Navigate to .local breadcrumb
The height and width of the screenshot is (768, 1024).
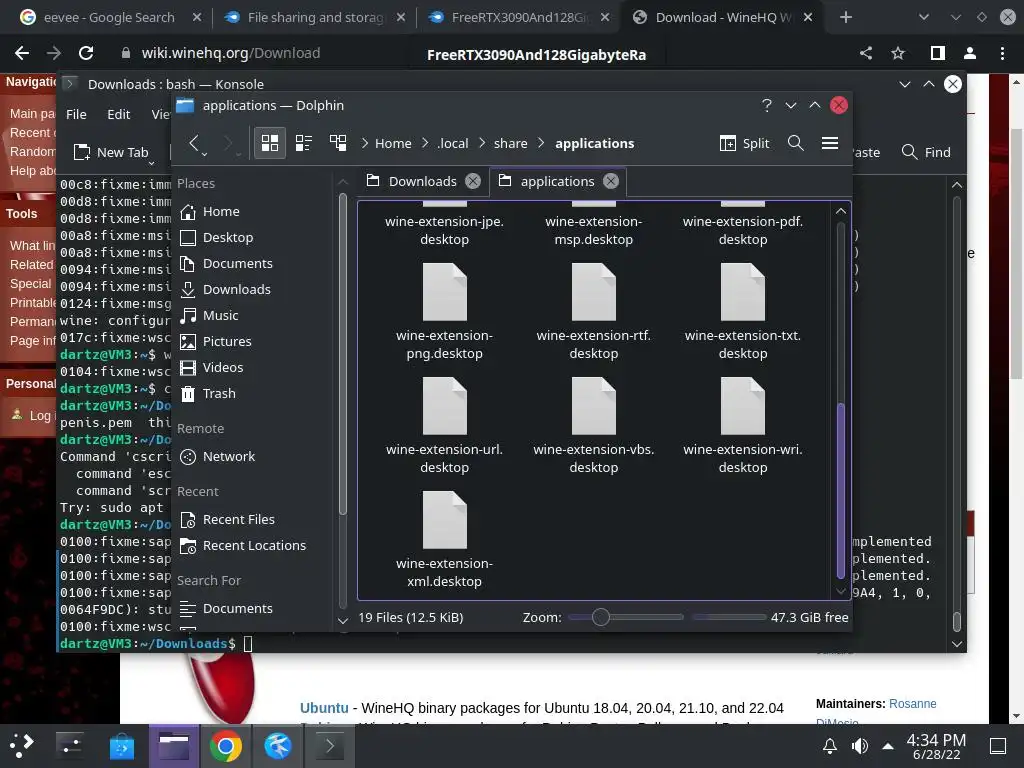point(453,144)
